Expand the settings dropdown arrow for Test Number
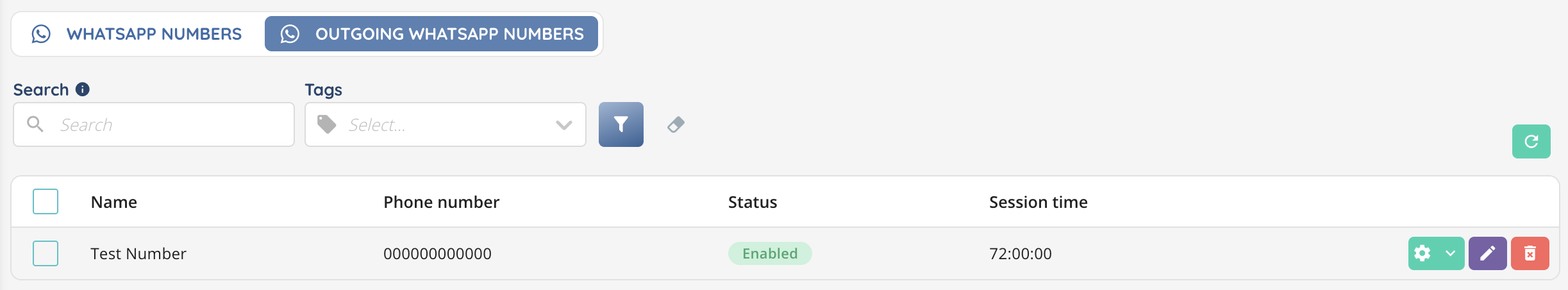This screenshot has width=1568, height=290. (x=1451, y=253)
